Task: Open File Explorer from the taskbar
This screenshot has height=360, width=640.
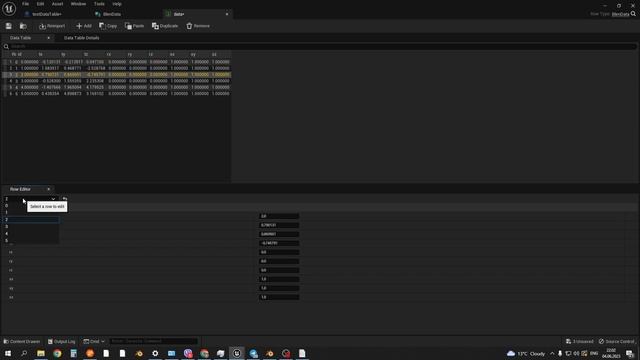Action: [x=41, y=353]
